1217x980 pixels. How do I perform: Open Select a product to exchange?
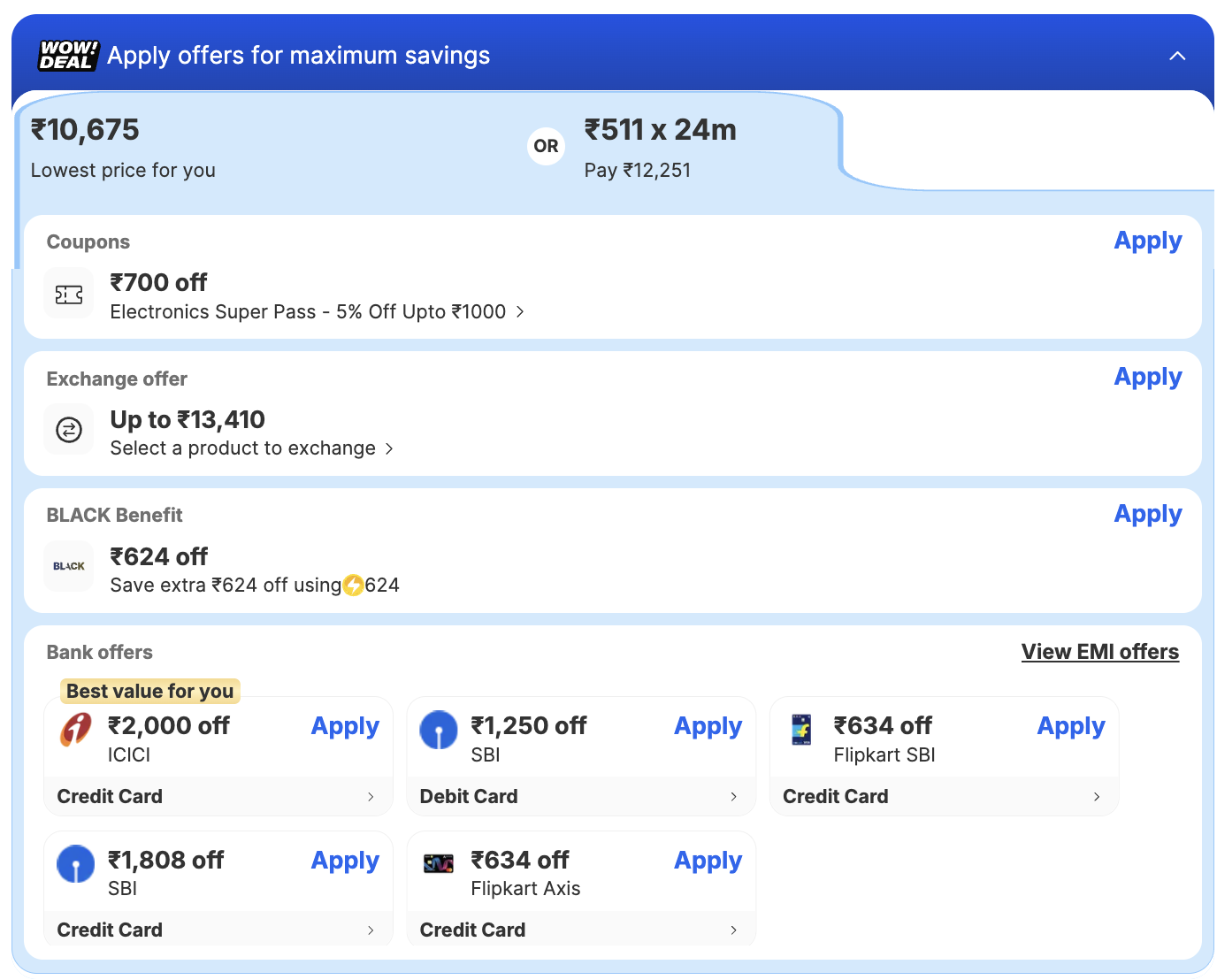coord(388,449)
